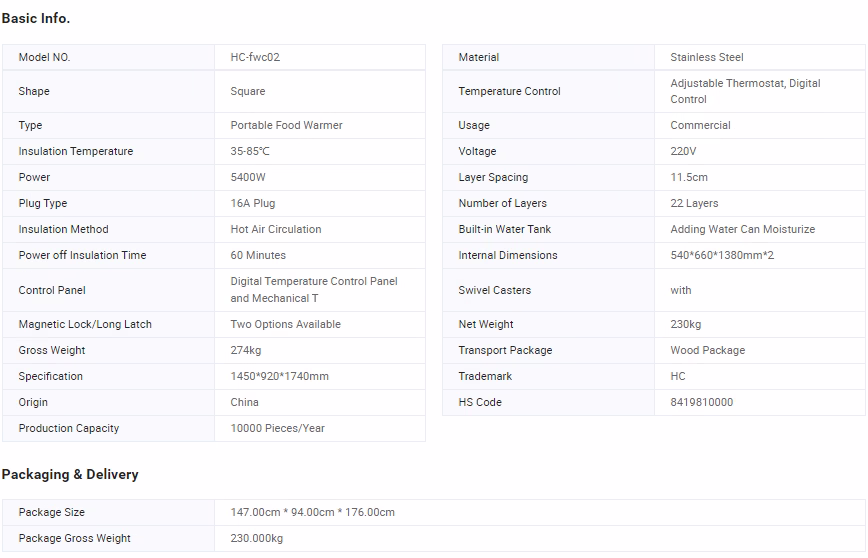868x558 pixels.
Task: Select the 10000 Pieces/Year production capacity
Action: 277,428
